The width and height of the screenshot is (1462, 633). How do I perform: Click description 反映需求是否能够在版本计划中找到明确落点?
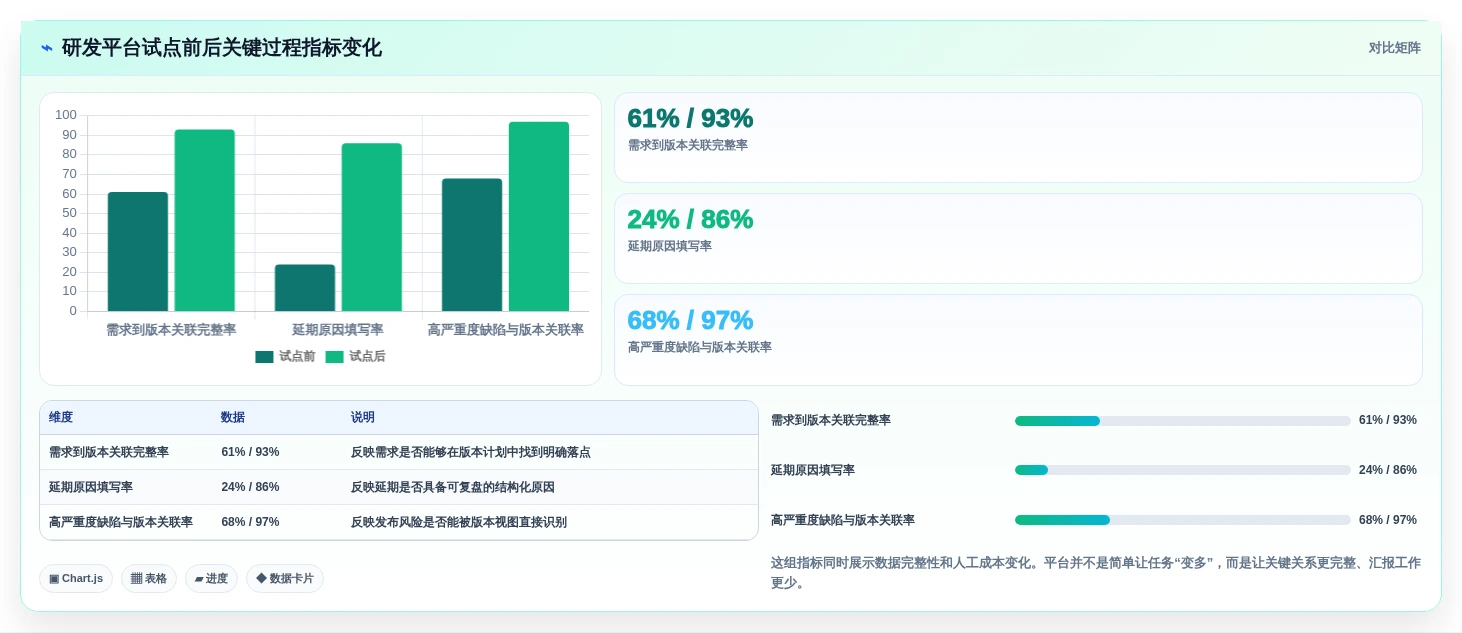pos(471,452)
